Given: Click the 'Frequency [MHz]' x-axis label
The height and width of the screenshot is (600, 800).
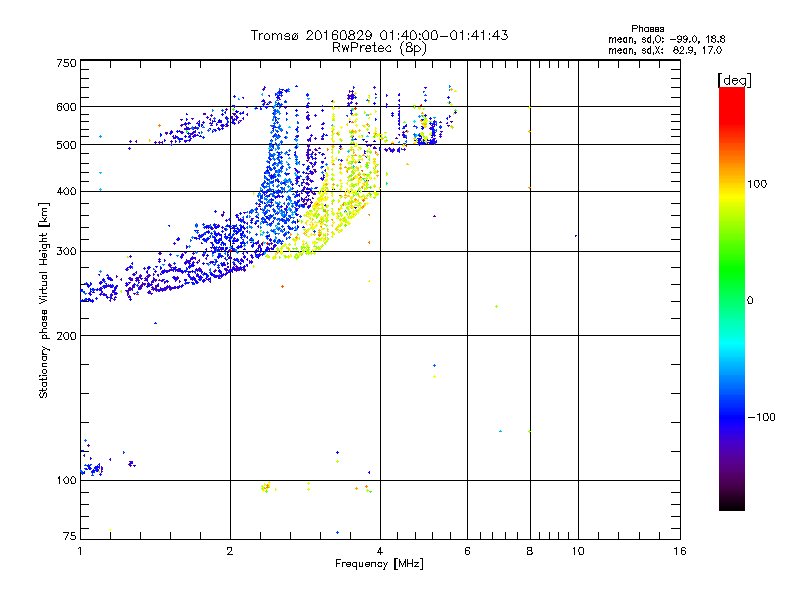Looking at the screenshot, I should click(x=379, y=564).
